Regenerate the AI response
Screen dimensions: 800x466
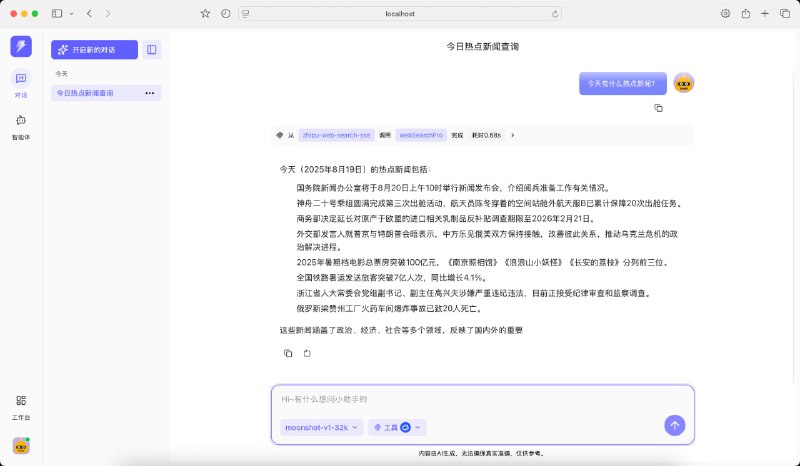tap(307, 353)
